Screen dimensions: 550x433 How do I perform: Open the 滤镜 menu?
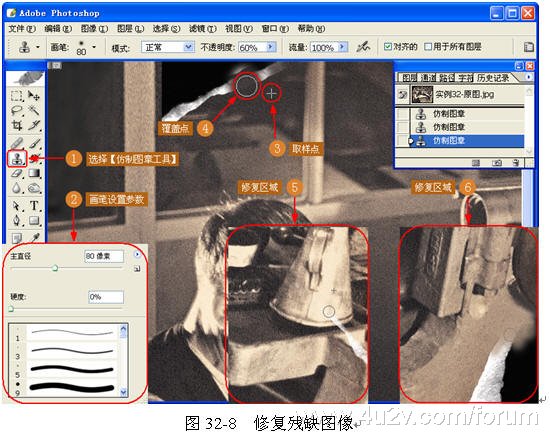[202, 29]
